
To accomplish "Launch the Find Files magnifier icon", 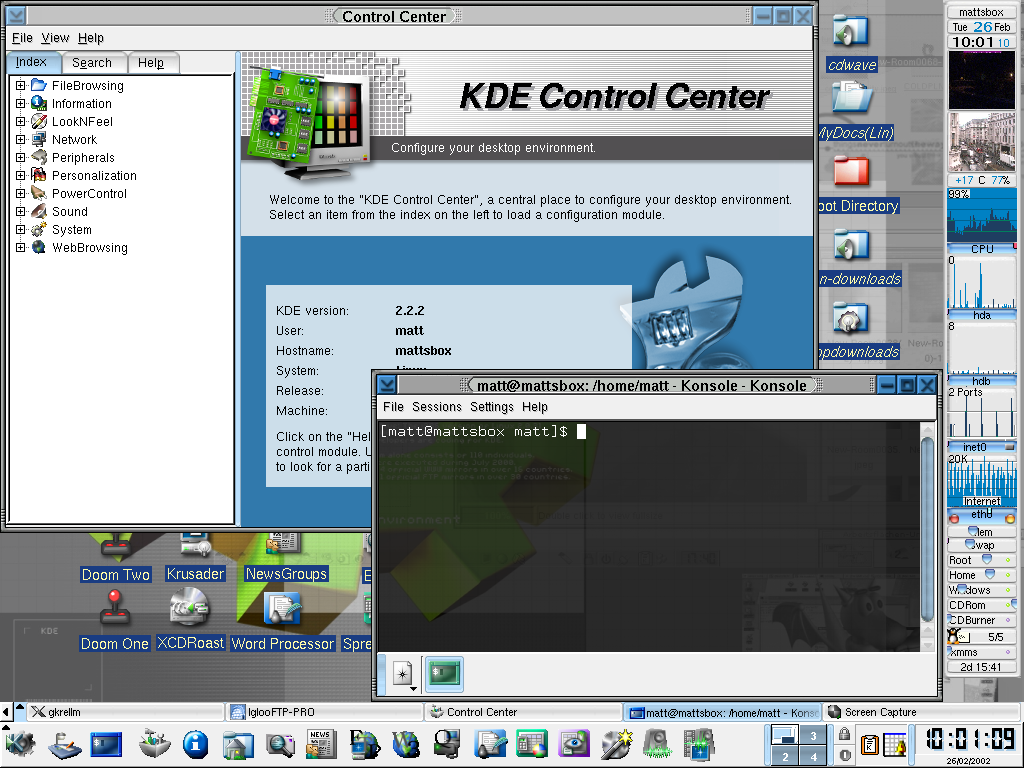I will coord(280,744).
